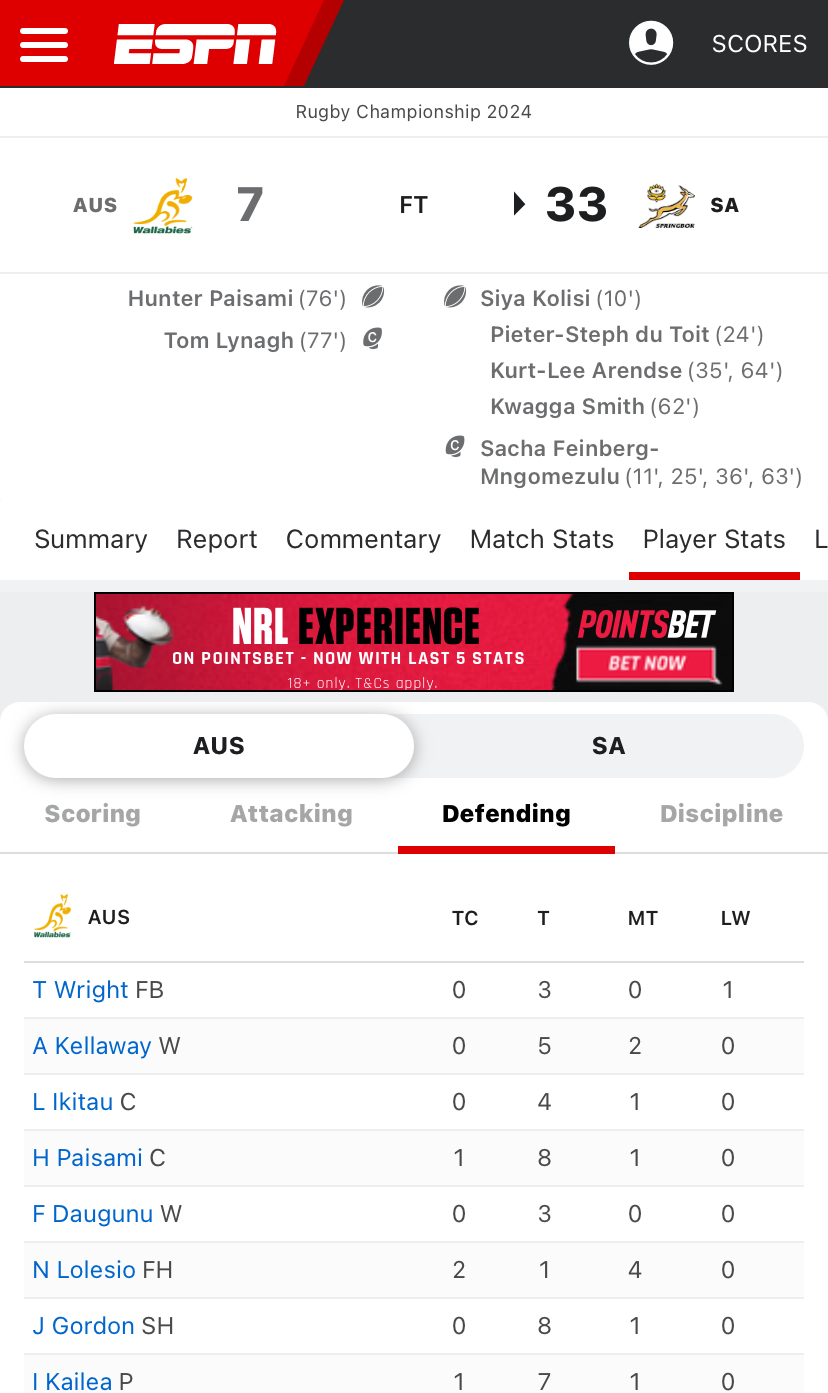
Task: Sort table by the MT column header
Action: [x=642, y=918]
